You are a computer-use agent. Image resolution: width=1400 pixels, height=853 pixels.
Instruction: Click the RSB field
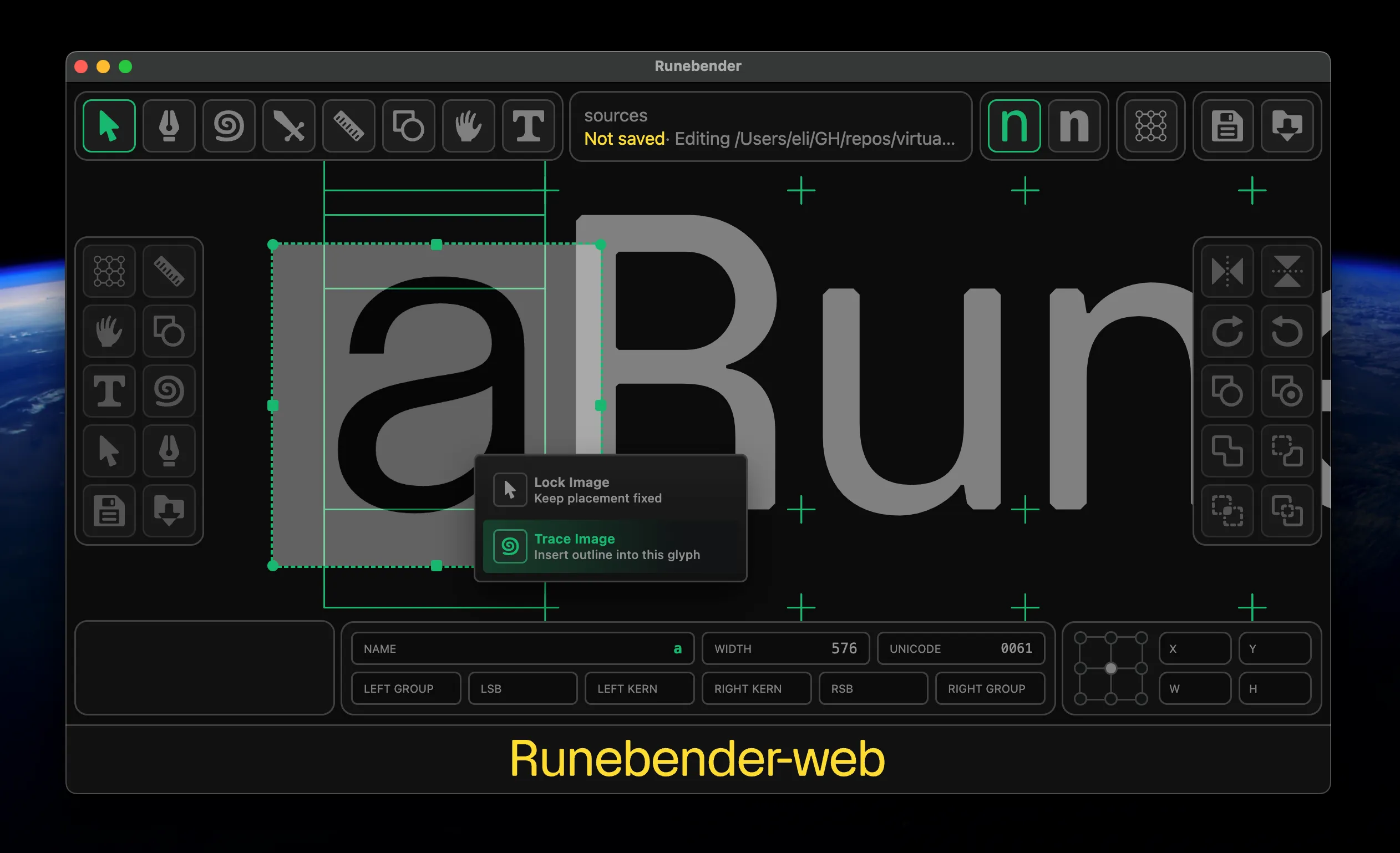873,688
